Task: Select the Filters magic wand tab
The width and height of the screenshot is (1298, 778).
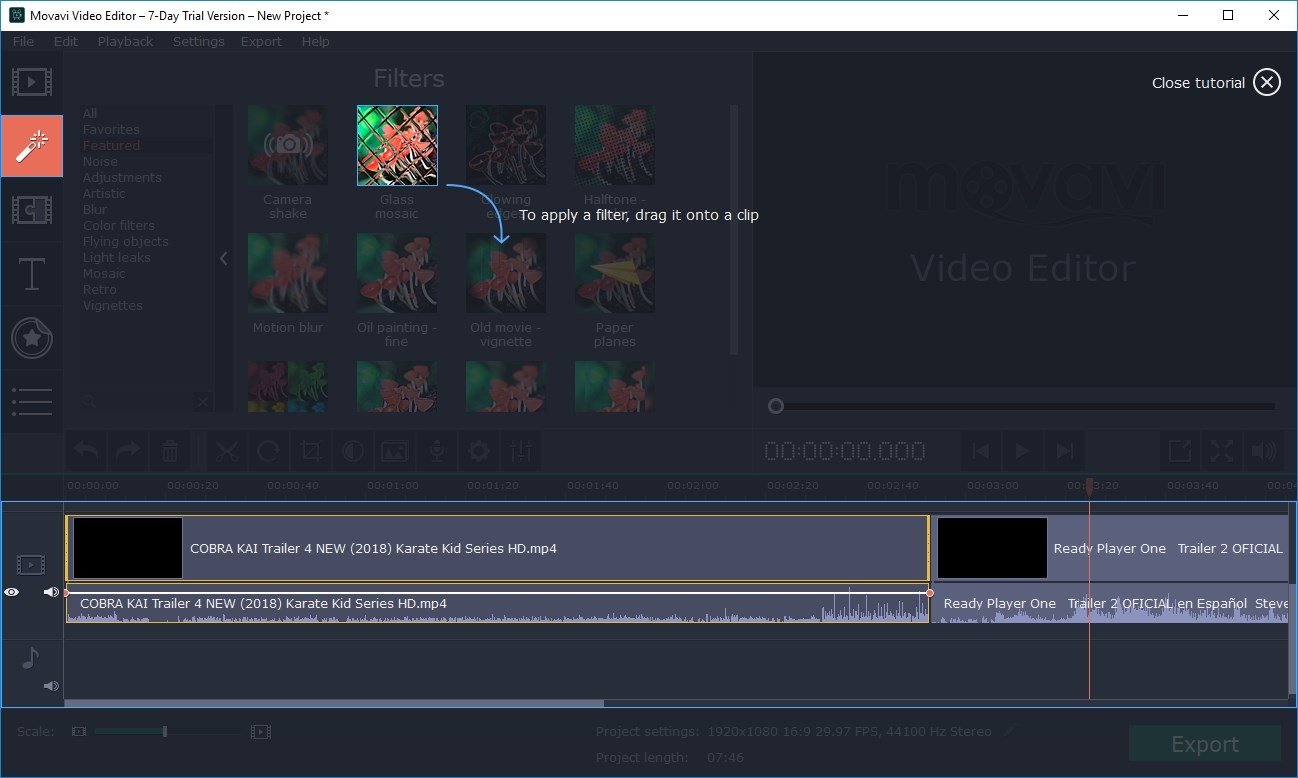Action: coord(32,146)
